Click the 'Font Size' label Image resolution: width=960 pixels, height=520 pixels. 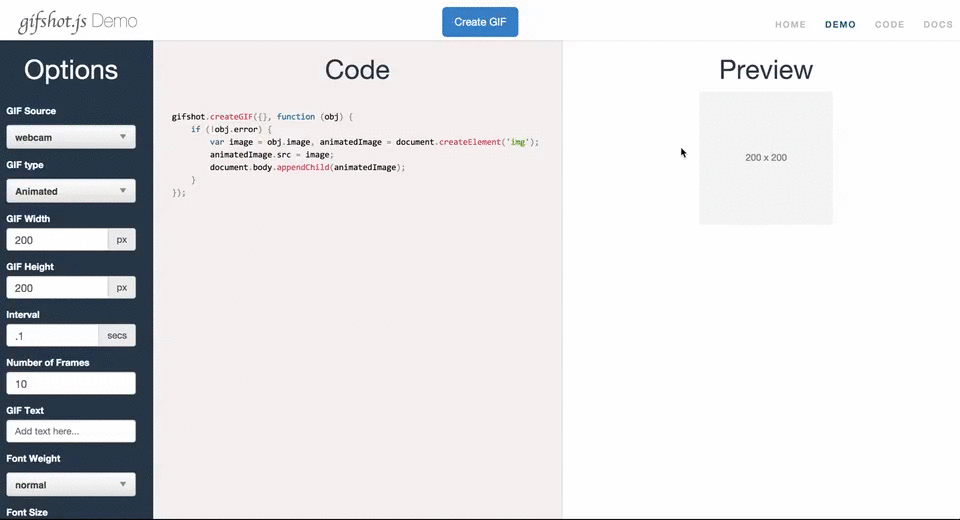[27, 513]
